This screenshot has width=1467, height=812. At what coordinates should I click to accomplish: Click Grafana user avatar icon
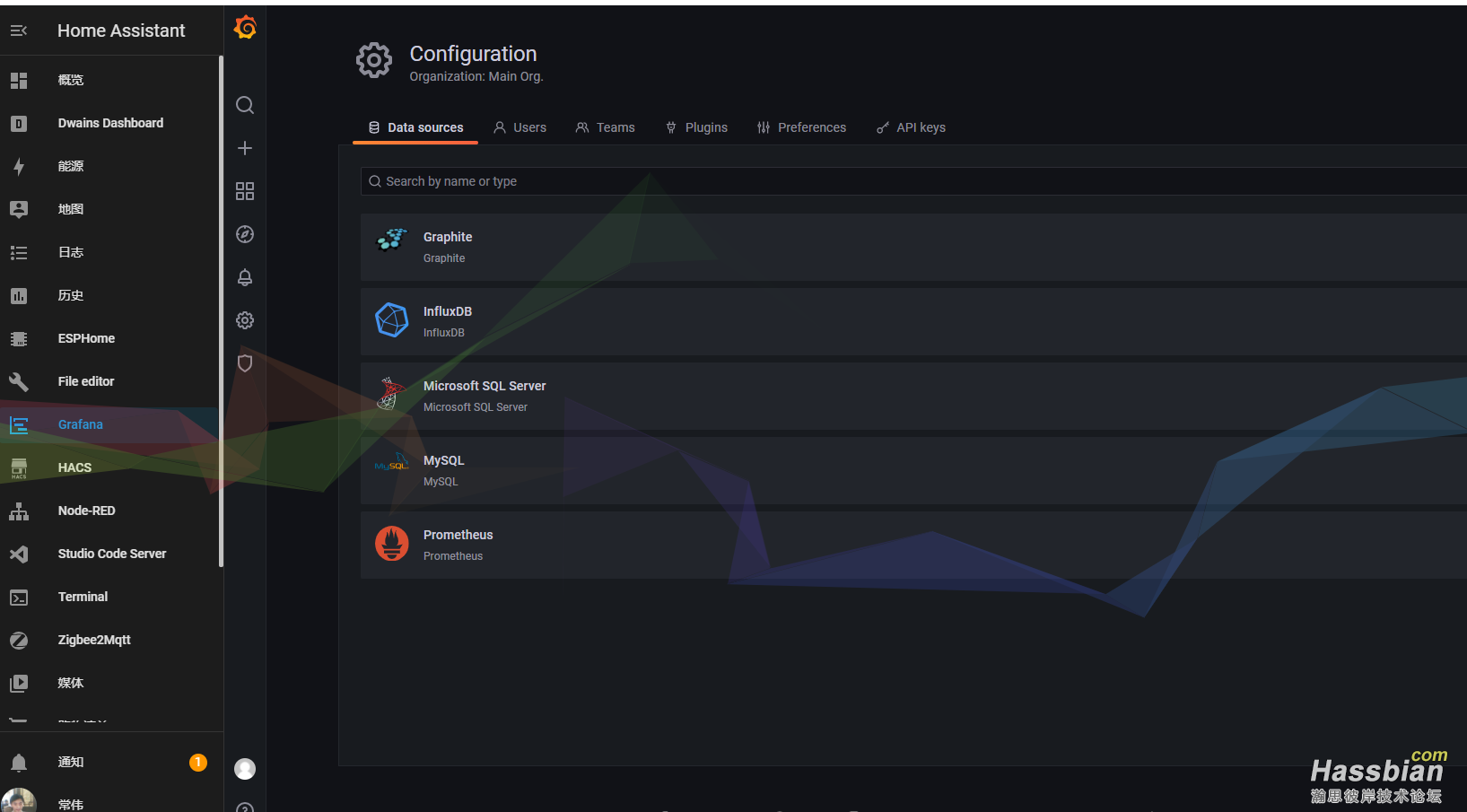pyautogui.click(x=245, y=769)
